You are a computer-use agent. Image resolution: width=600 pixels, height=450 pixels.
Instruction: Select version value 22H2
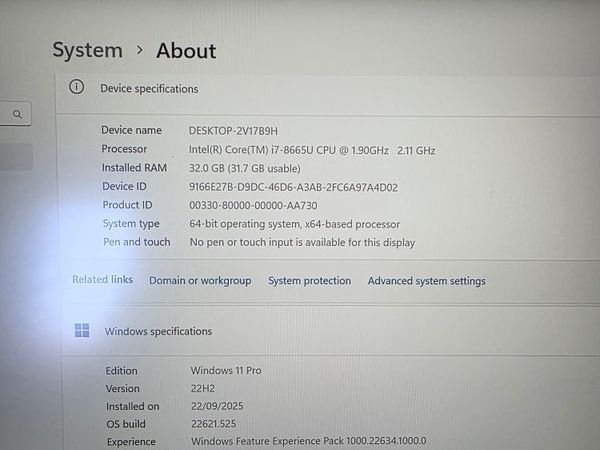[203, 388]
